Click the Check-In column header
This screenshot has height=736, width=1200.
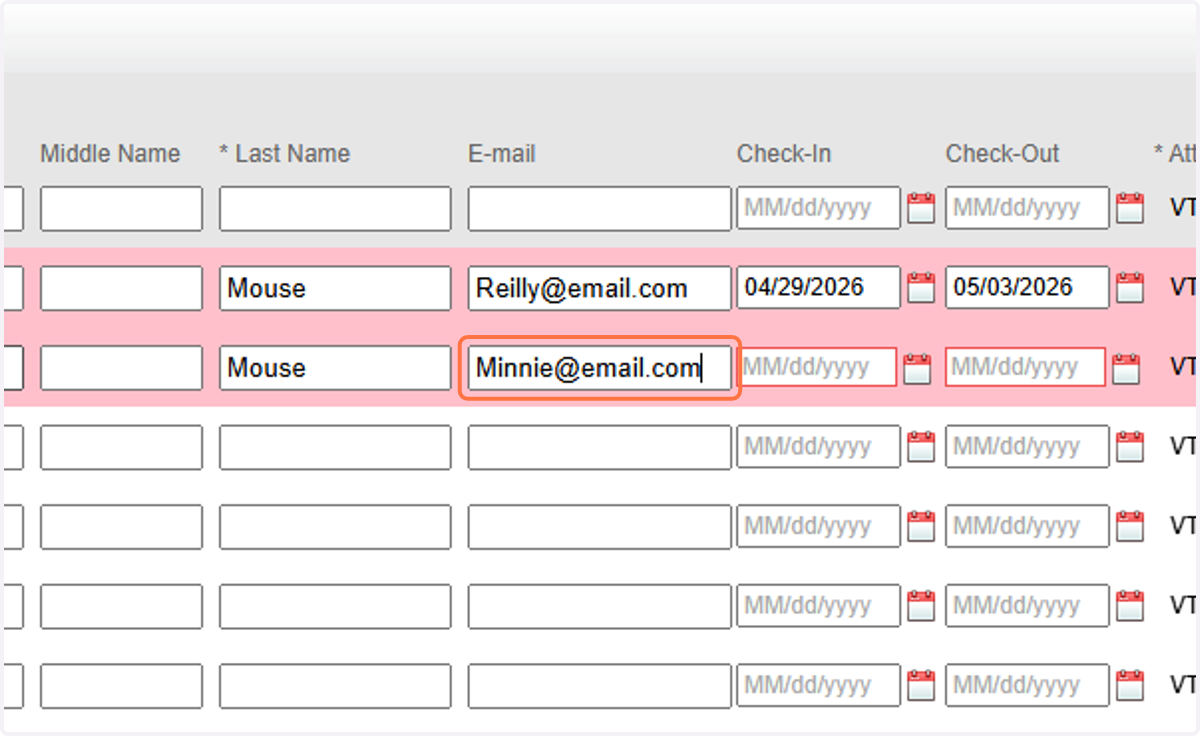click(784, 154)
